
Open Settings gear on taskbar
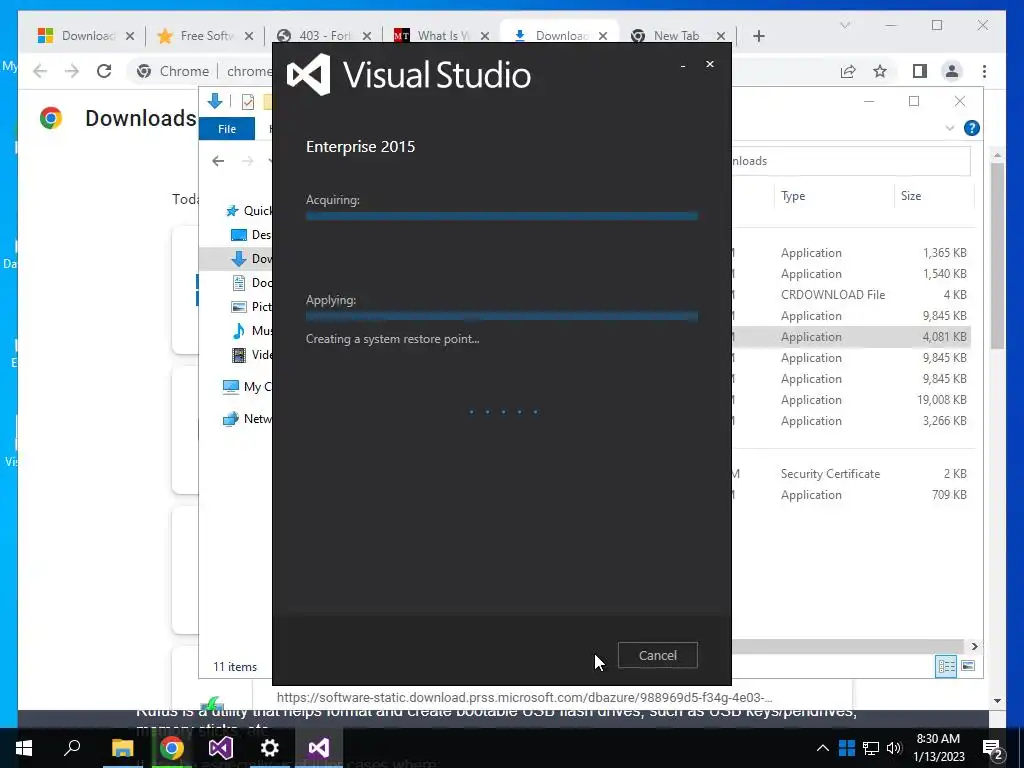point(270,748)
